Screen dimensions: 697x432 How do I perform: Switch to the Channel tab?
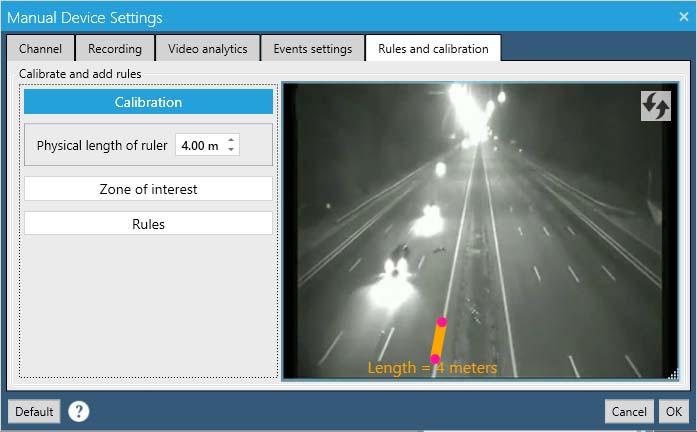40,48
